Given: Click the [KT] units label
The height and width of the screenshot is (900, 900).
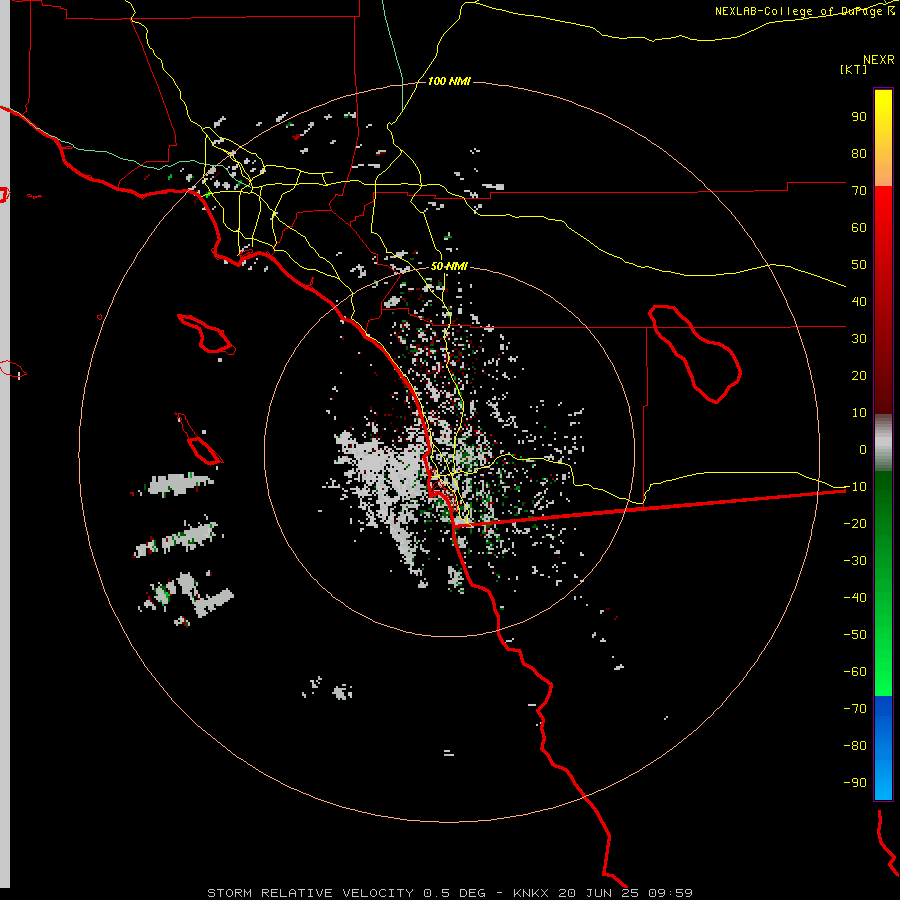Looking at the screenshot, I should click(x=854, y=69).
